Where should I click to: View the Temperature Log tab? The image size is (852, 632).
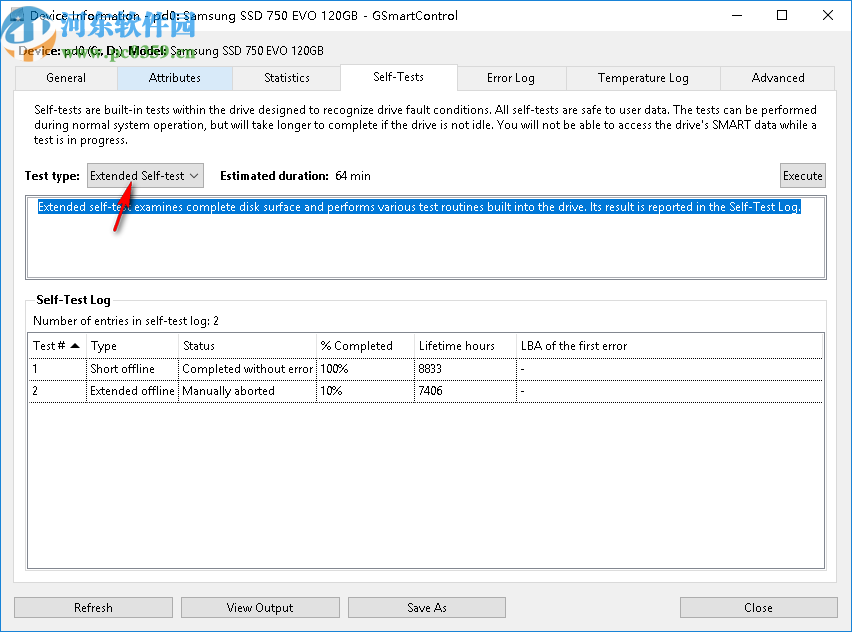tap(643, 78)
